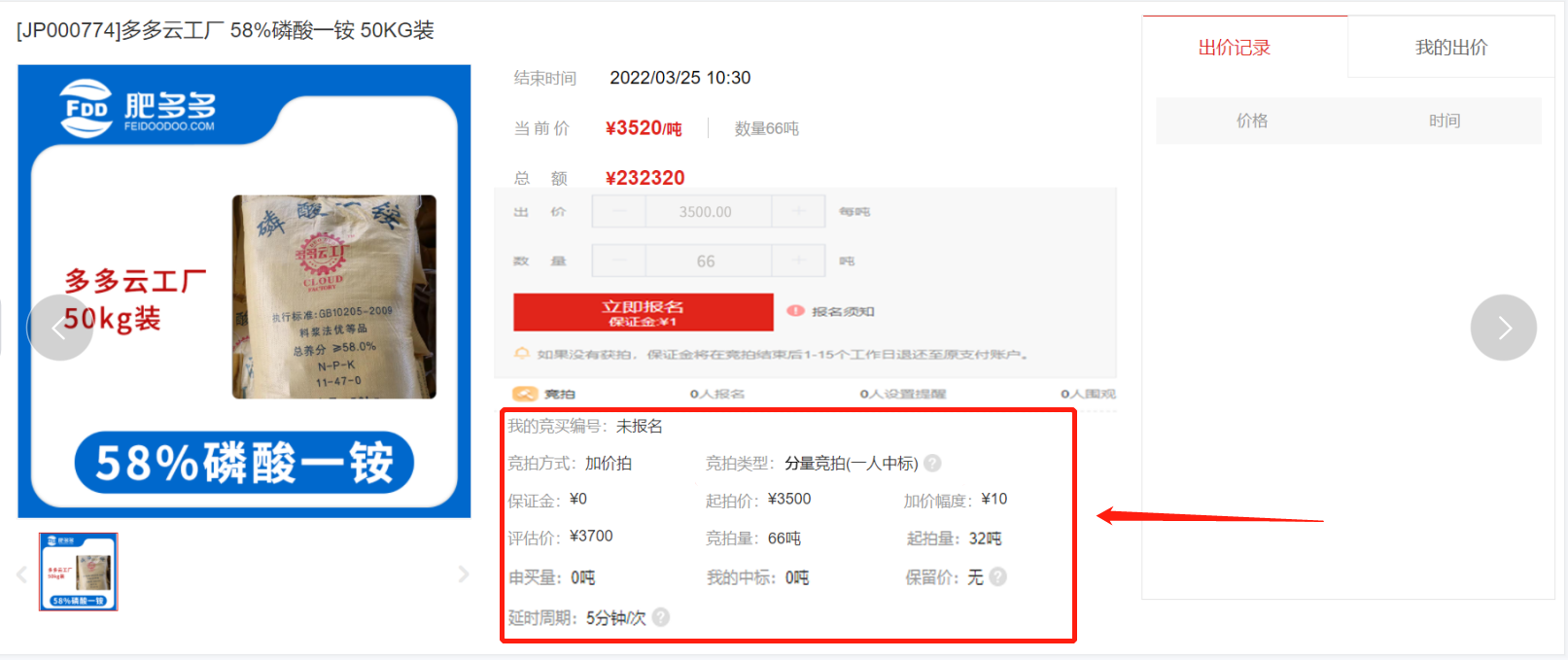Click the 保证金 ¥0 value
Image resolution: width=1568 pixels, height=660 pixels.
[578, 500]
